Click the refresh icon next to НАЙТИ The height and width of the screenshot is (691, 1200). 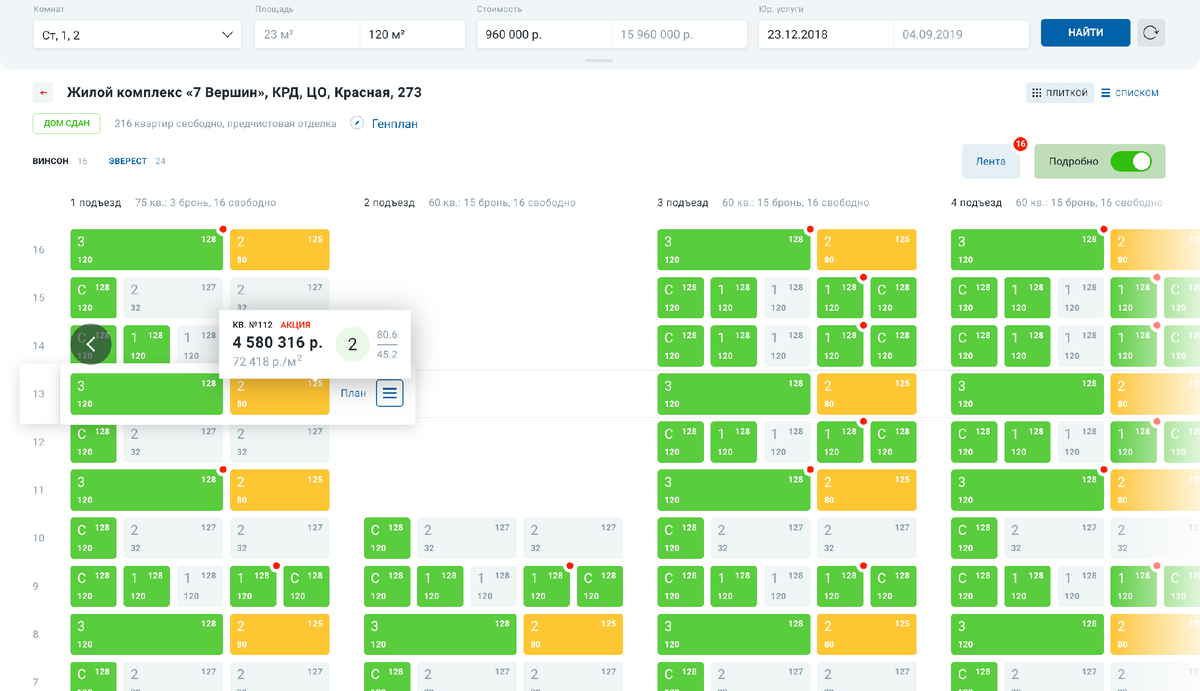coord(1152,33)
